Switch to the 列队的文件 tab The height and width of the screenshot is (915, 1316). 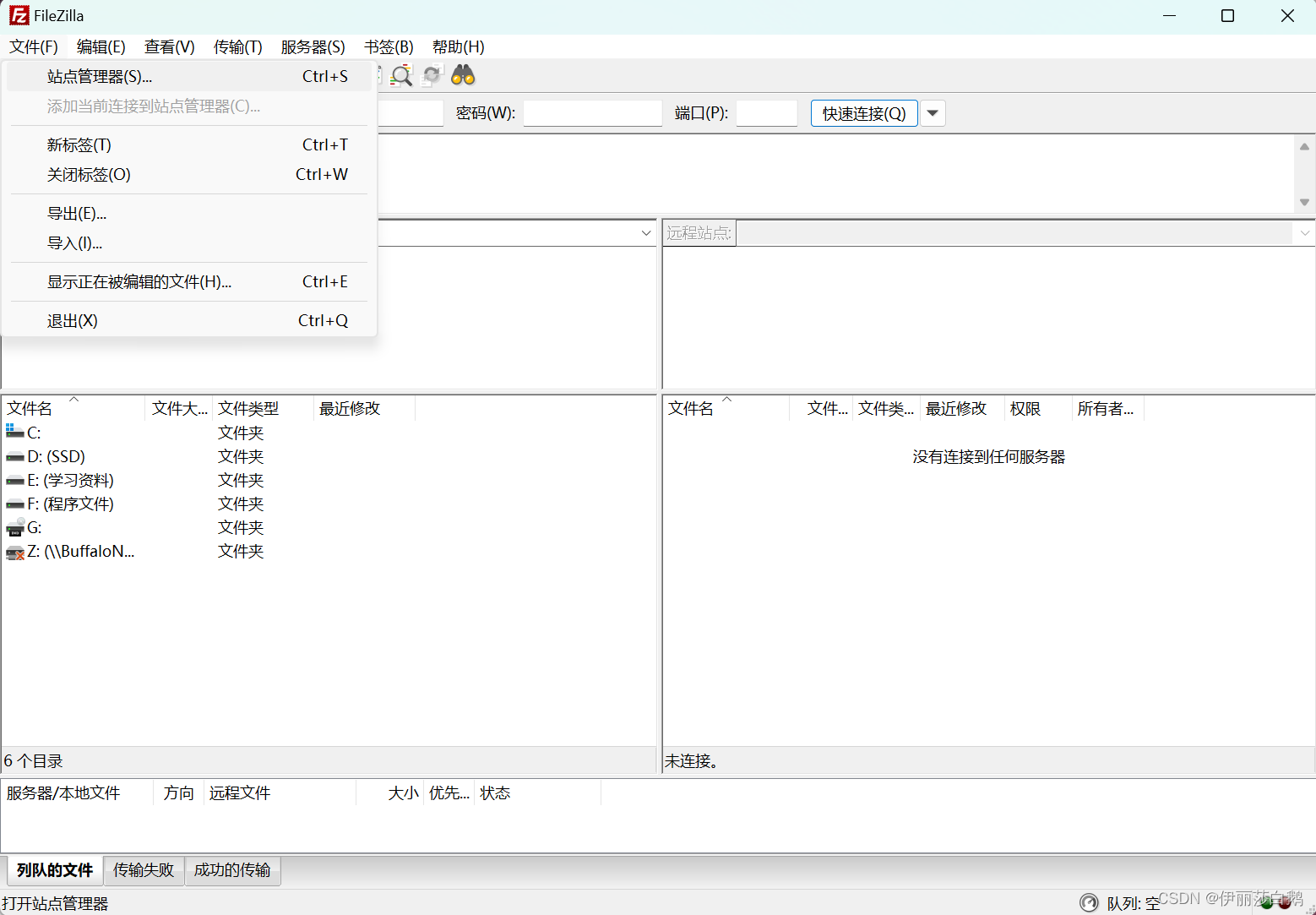[55, 869]
